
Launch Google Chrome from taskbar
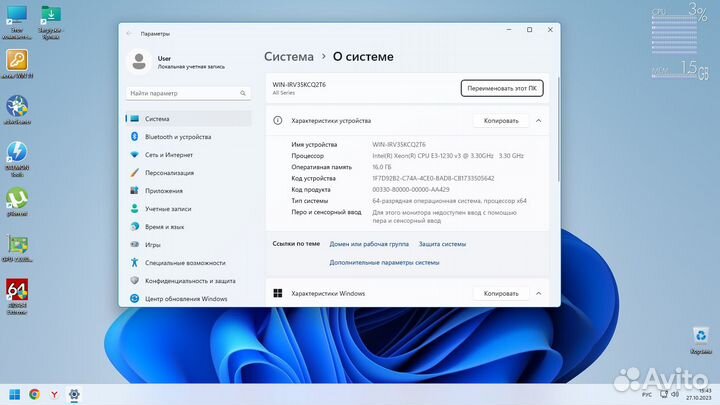tap(34, 394)
